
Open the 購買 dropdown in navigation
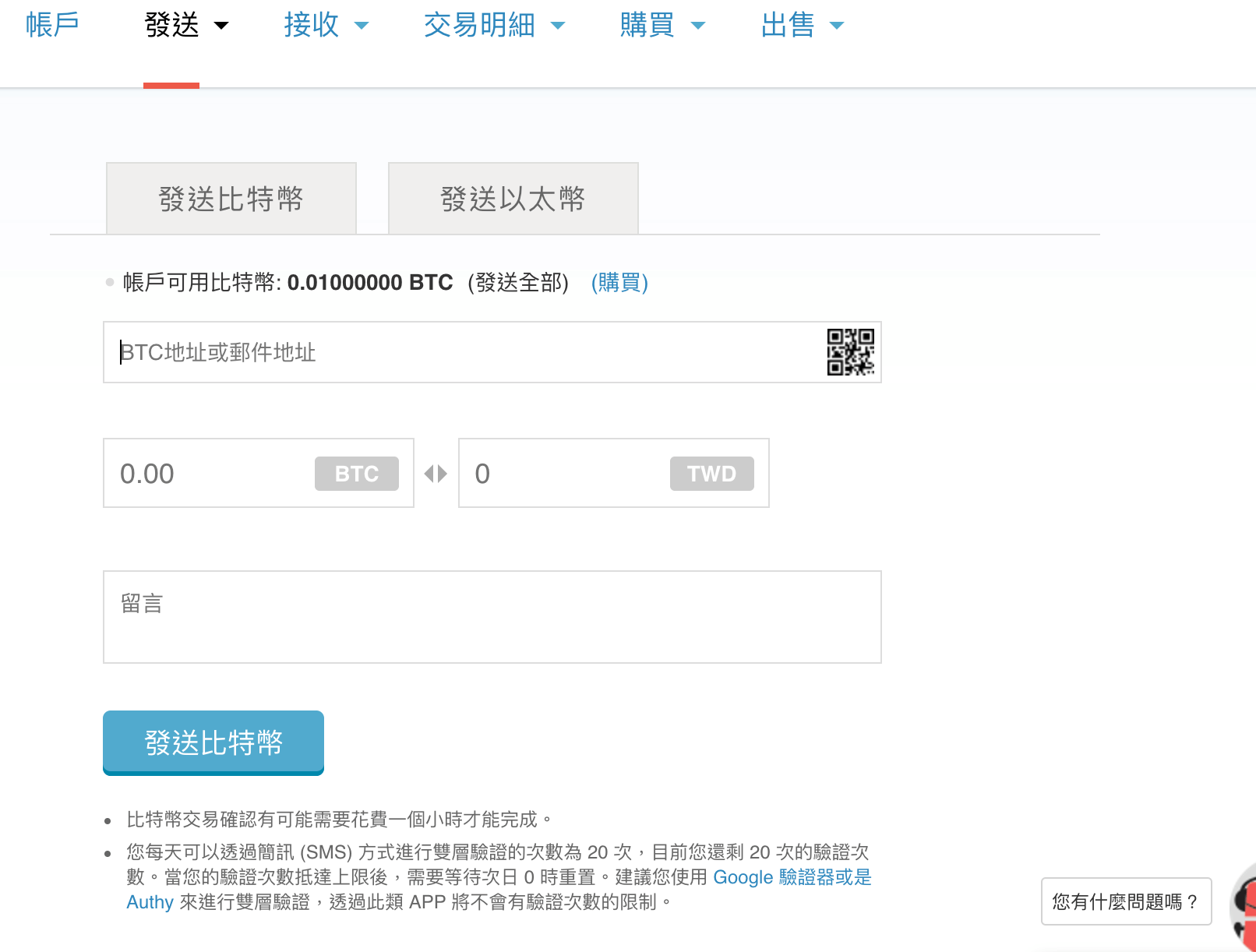[662, 26]
